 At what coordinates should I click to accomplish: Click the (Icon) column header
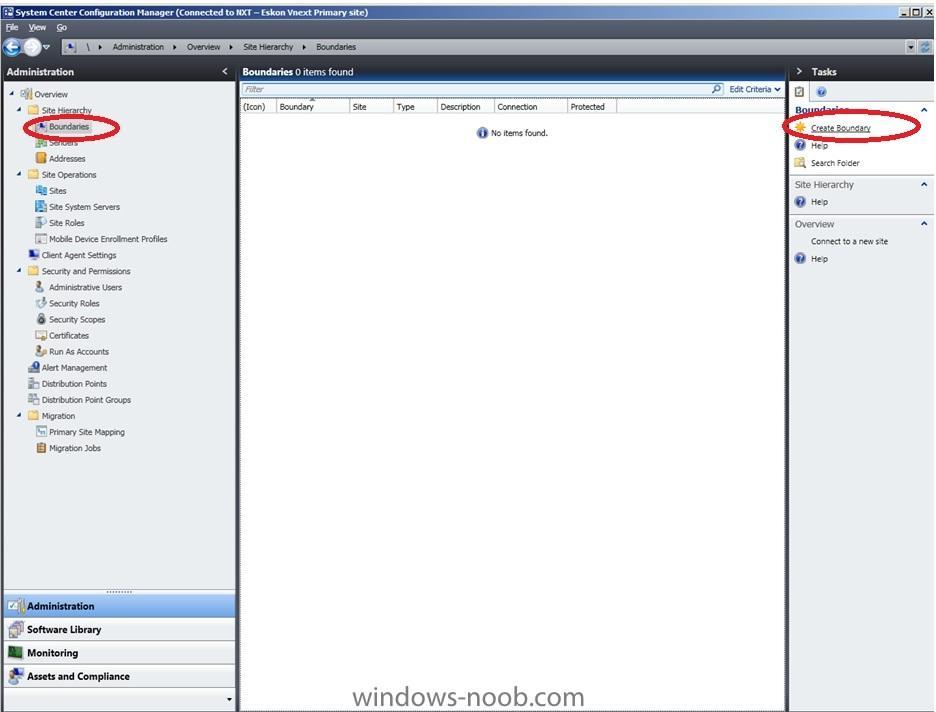pos(258,107)
